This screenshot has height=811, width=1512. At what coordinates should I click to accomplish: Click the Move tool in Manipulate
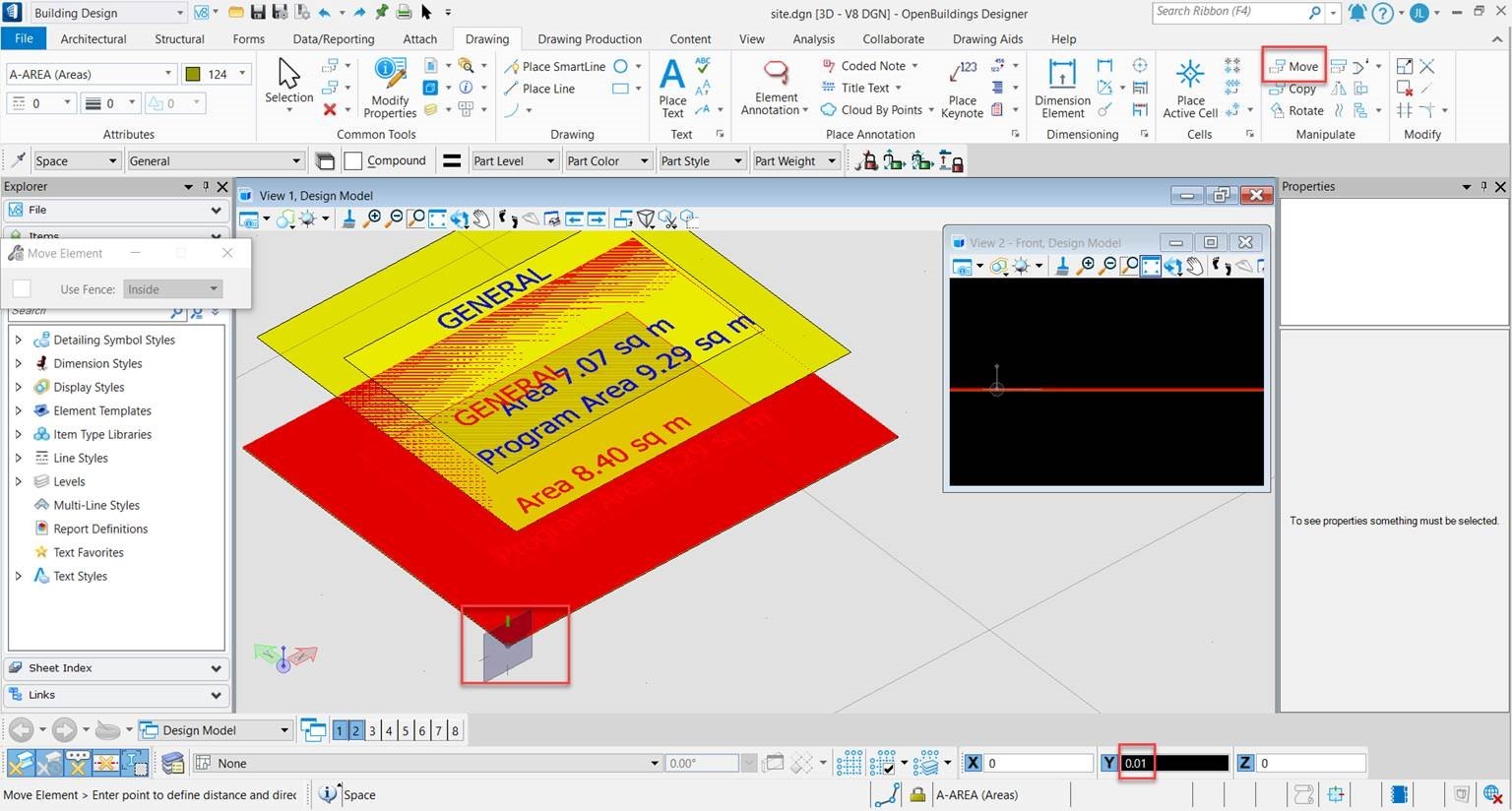[1293, 66]
